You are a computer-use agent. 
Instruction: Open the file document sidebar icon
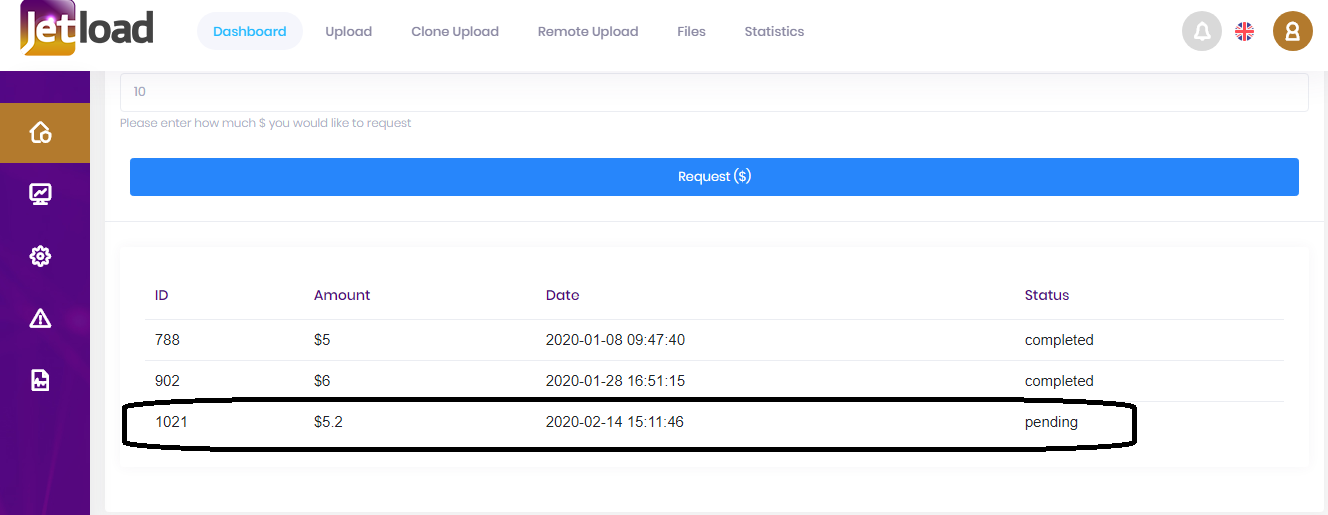point(40,380)
